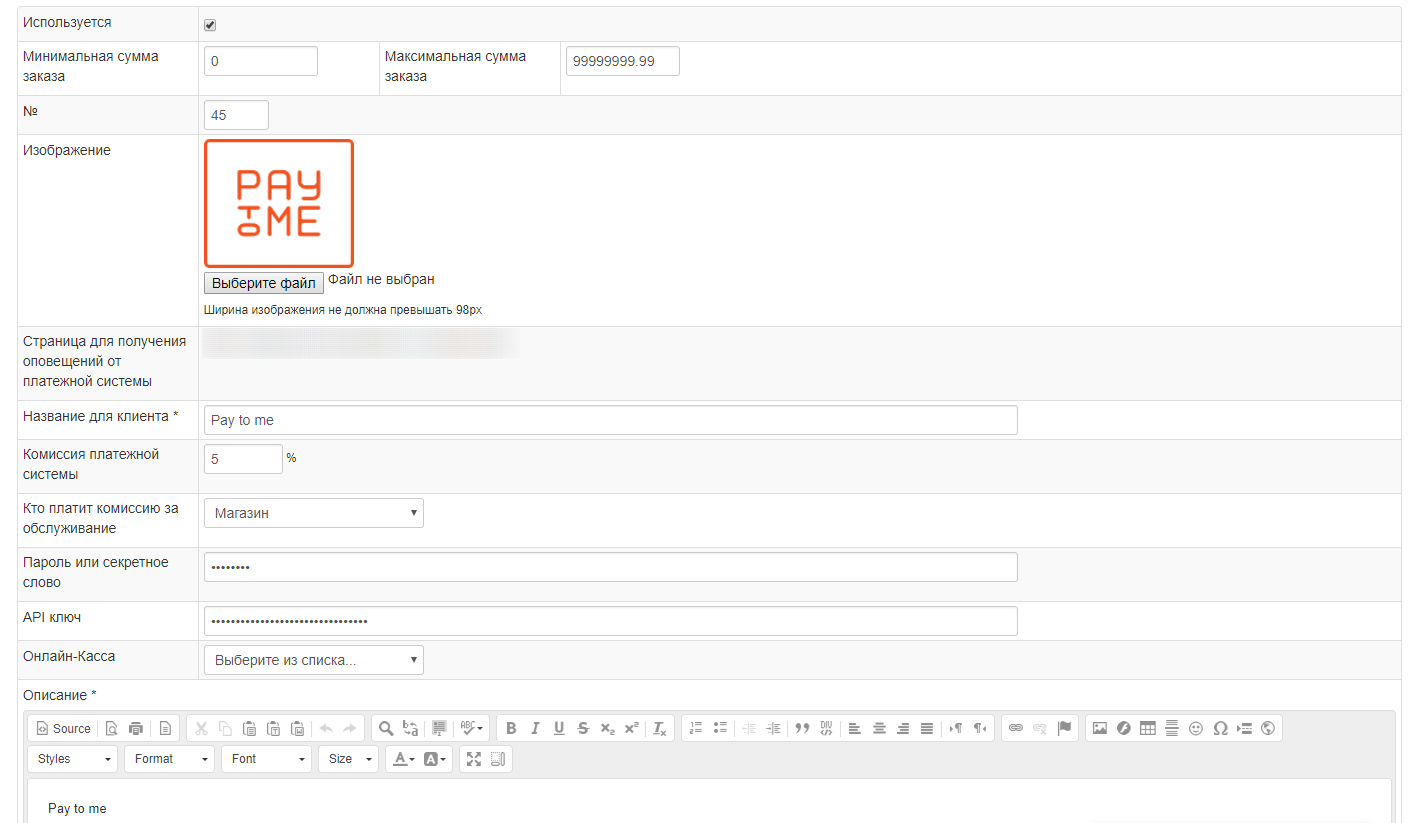Viewport: 1409px width, 823px height.
Task: Open the Font dropdown
Action: (x=266, y=759)
